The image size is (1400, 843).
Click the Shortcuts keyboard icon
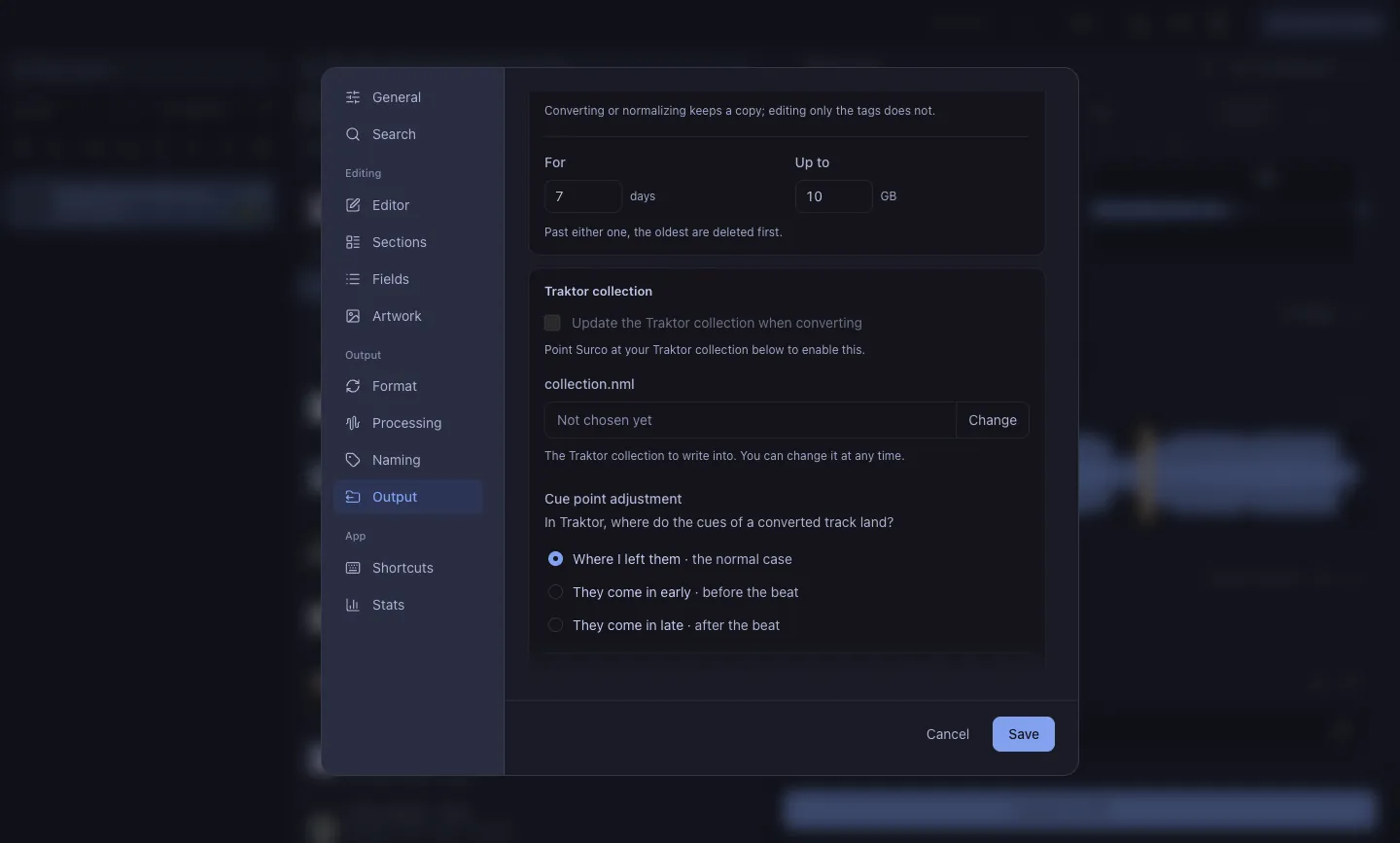[353, 568]
